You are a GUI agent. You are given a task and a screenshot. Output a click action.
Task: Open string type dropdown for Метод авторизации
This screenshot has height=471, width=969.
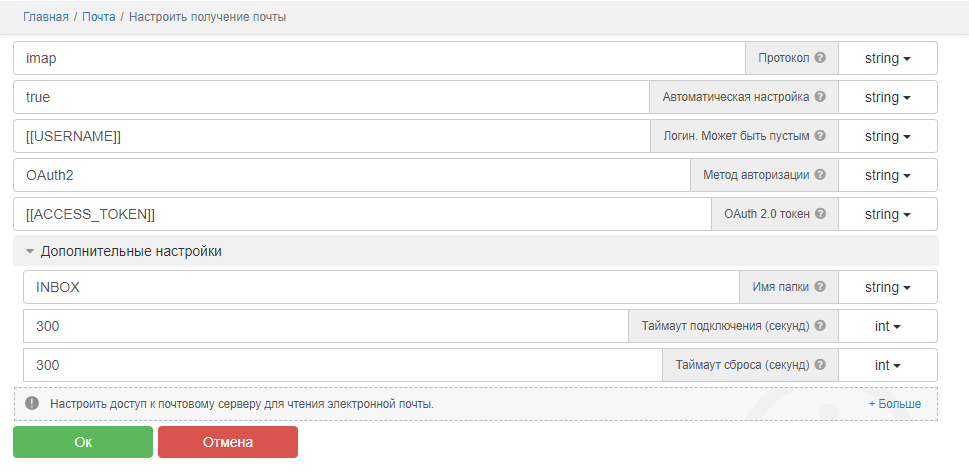click(887, 175)
